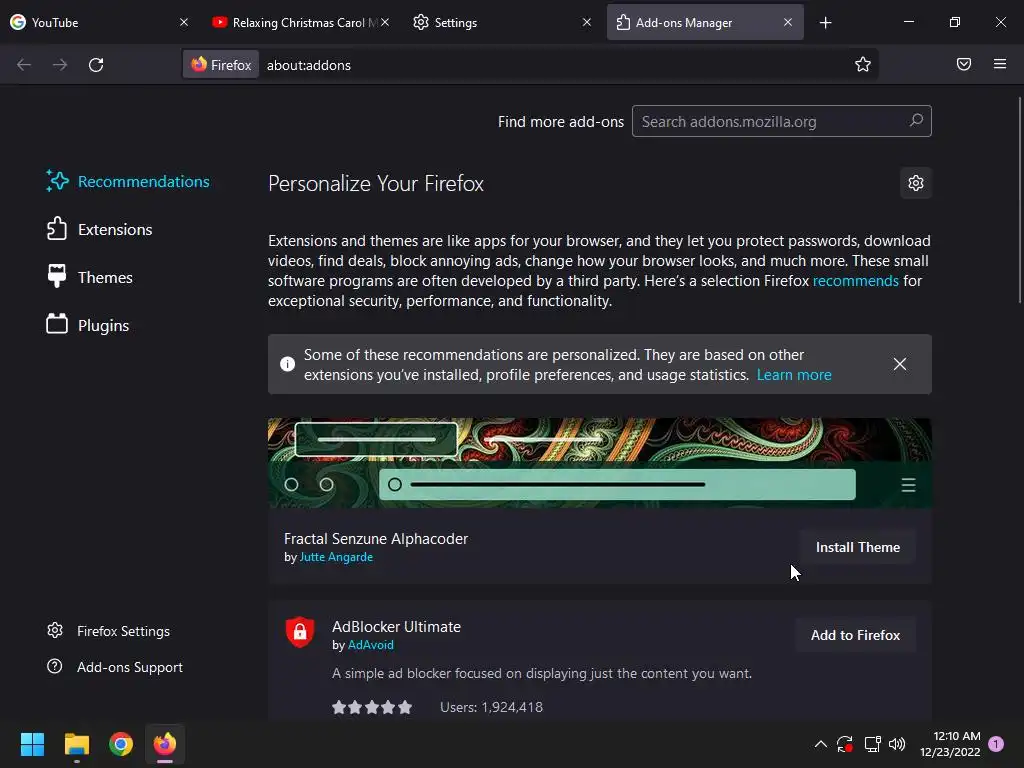The image size is (1024, 768).
Task: Open the sync status tray icon
Action: [845, 744]
